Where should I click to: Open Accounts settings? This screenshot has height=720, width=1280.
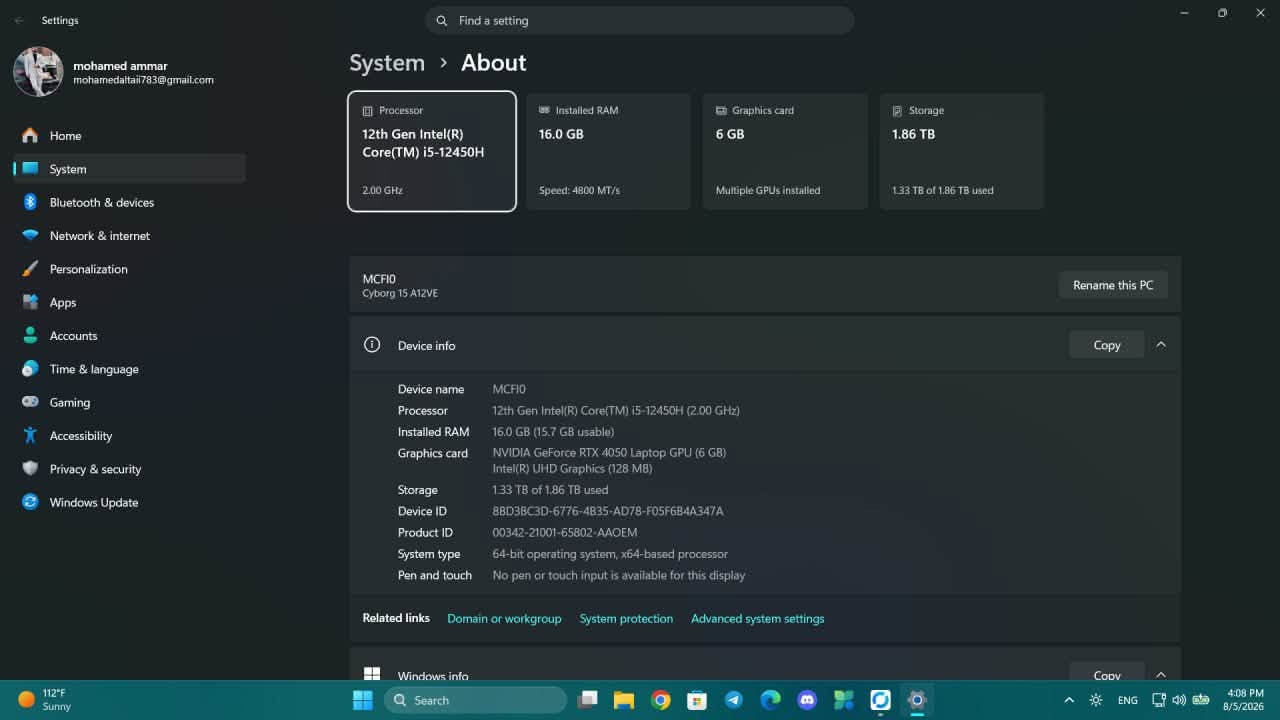(129, 336)
